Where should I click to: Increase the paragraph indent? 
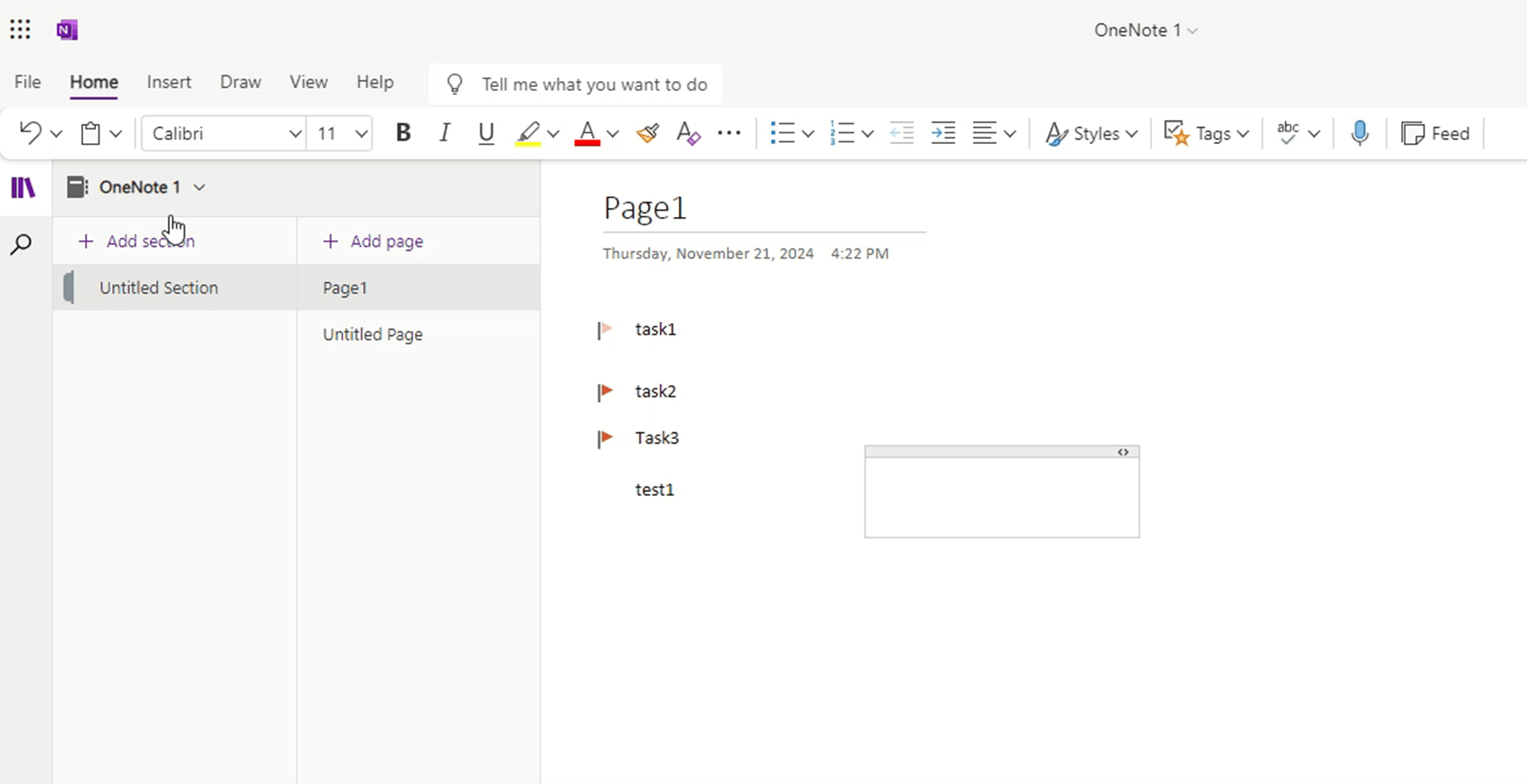[942, 132]
